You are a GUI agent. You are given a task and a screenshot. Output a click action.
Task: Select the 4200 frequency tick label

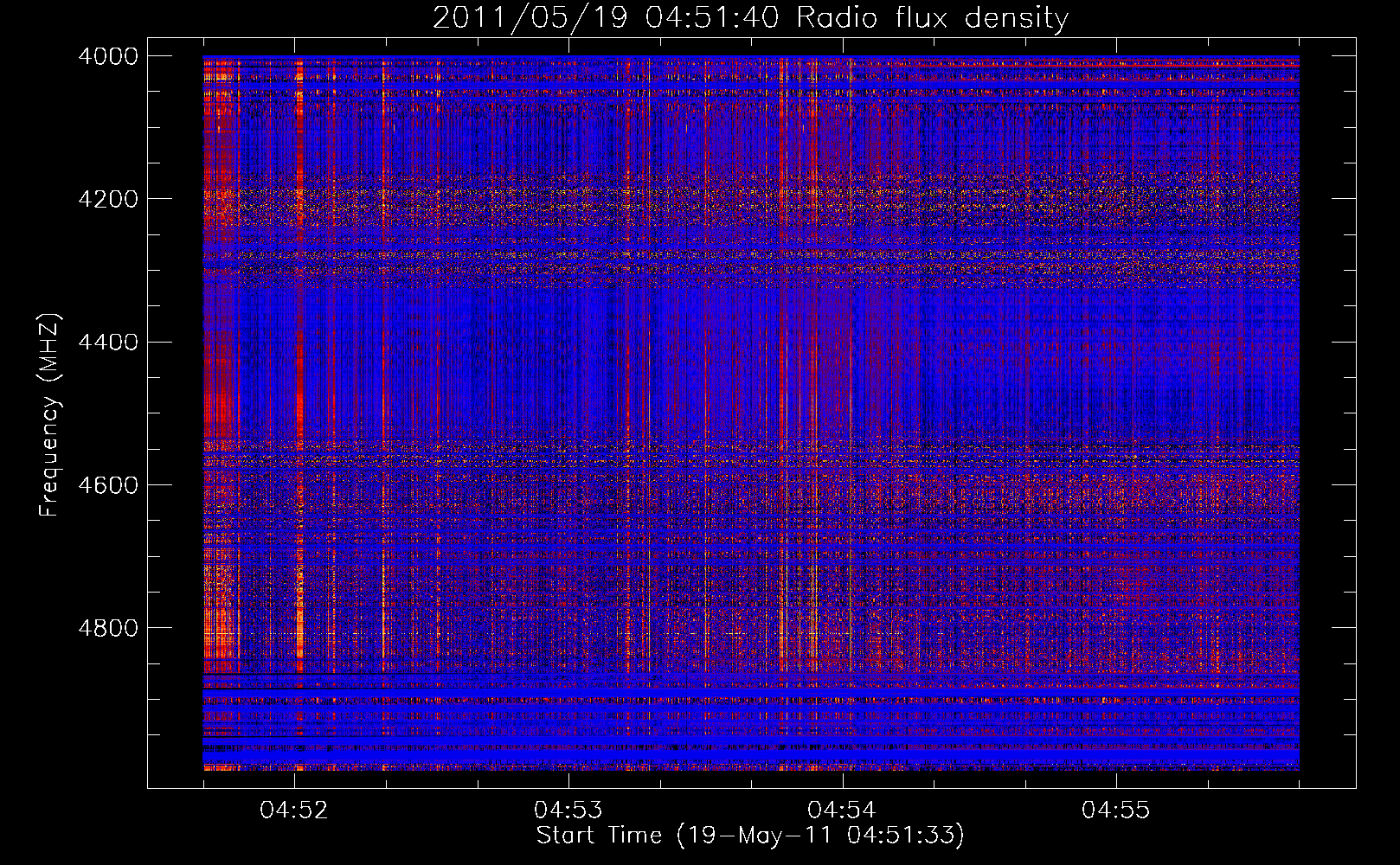tap(108, 199)
